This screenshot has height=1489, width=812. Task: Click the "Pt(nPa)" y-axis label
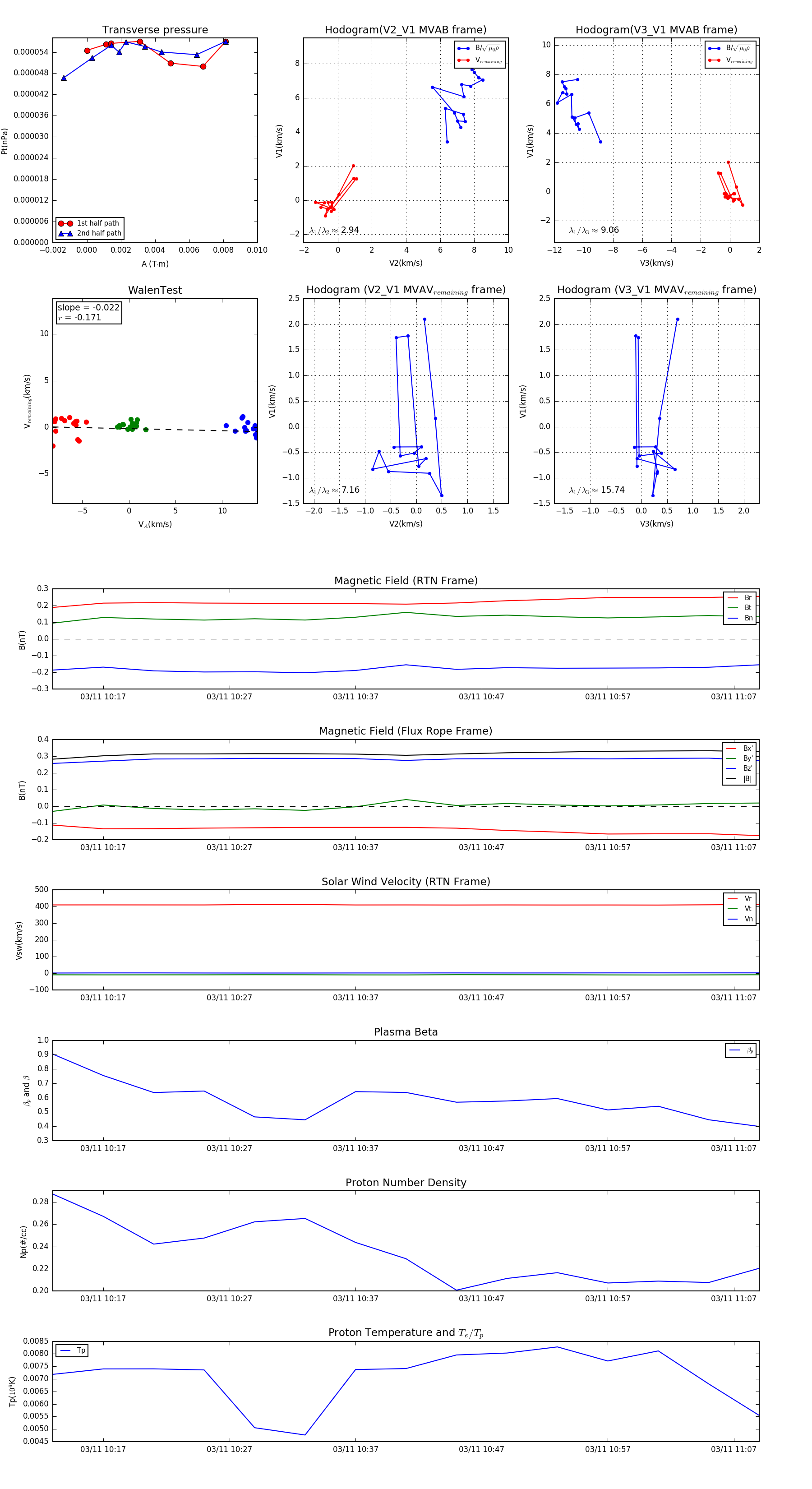5,140
